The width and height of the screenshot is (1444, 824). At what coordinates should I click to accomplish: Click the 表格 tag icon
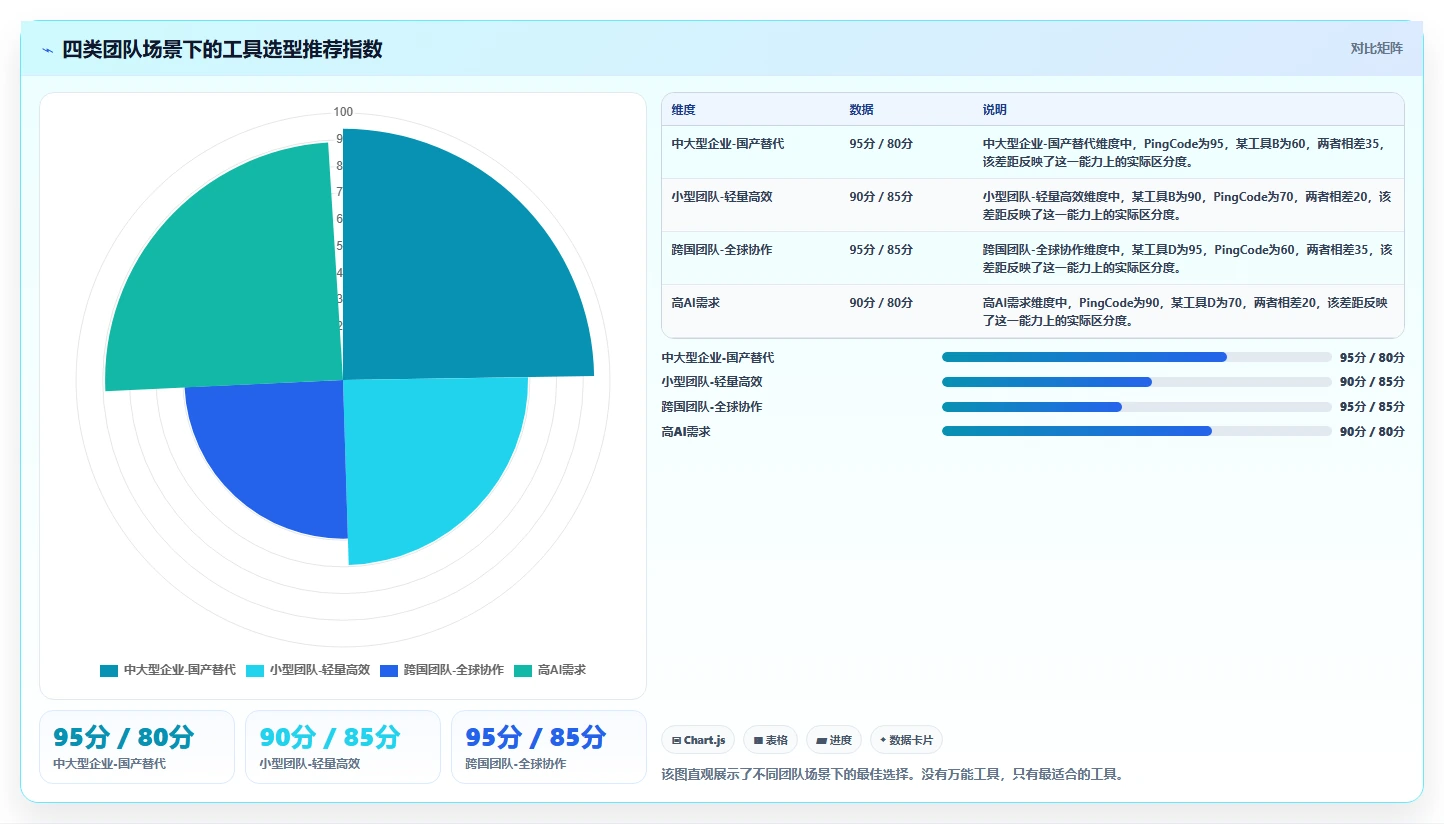point(758,741)
